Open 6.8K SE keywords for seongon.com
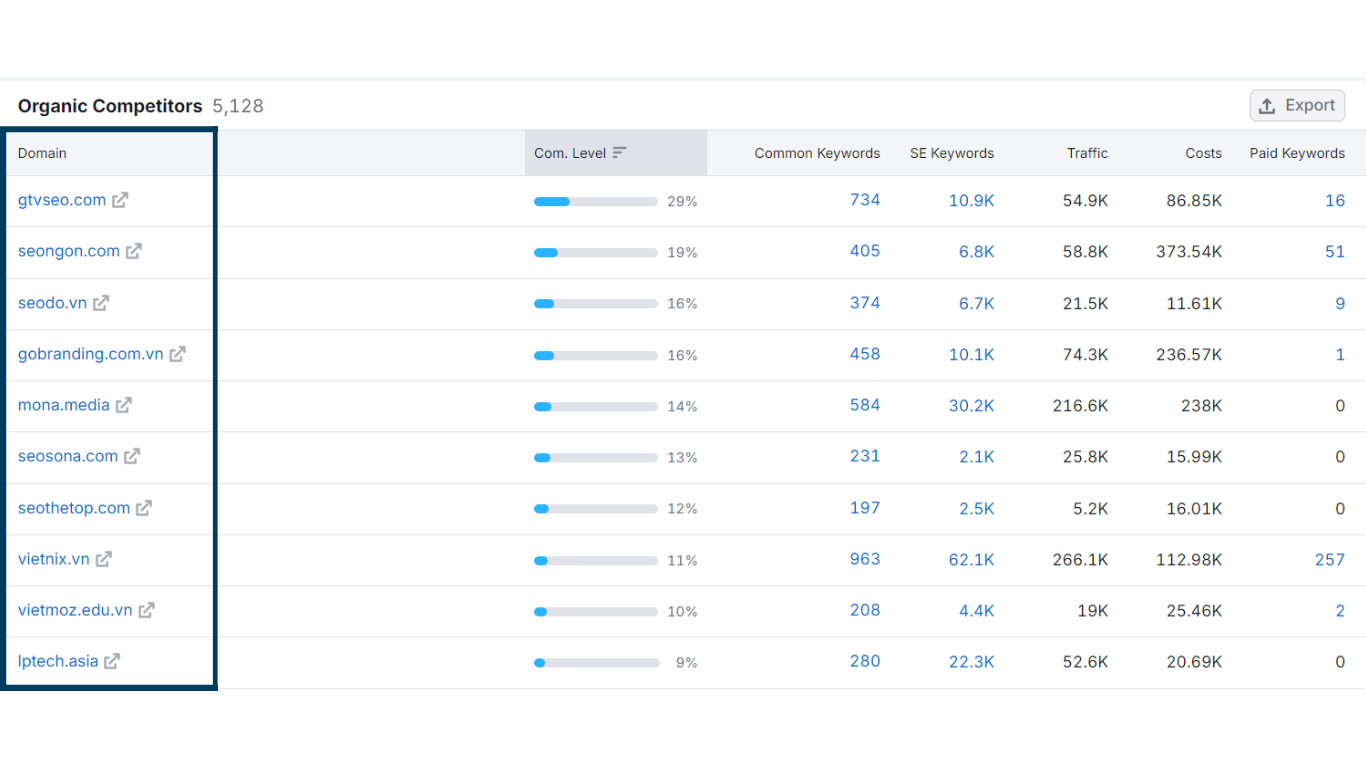The height and width of the screenshot is (768, 1366). (x=977, y=251)
